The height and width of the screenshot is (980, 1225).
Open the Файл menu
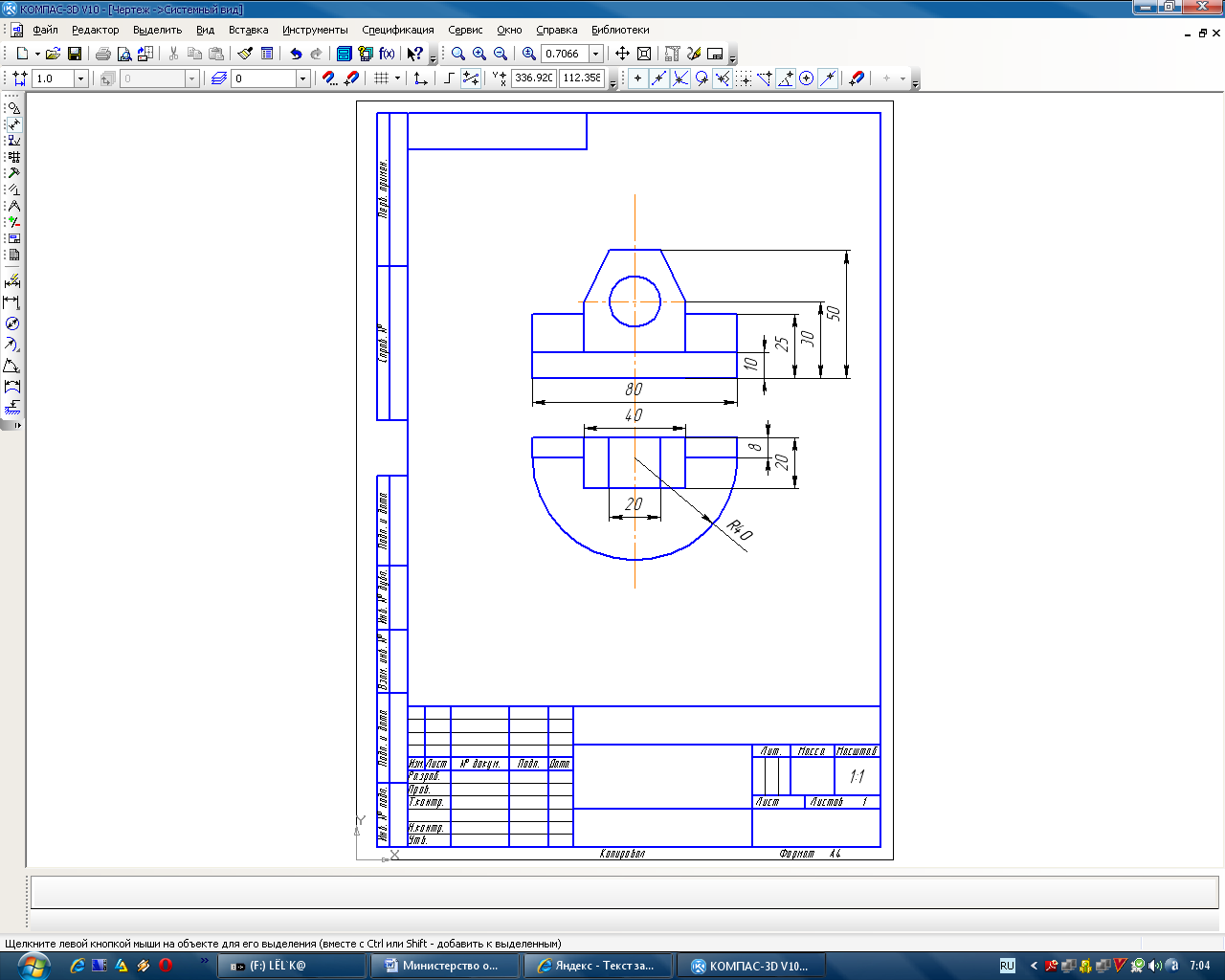point(45,30)
